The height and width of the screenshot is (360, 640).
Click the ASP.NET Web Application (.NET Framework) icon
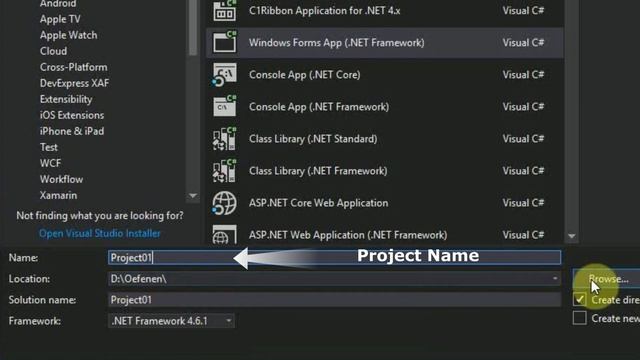[x=224, y=234]
